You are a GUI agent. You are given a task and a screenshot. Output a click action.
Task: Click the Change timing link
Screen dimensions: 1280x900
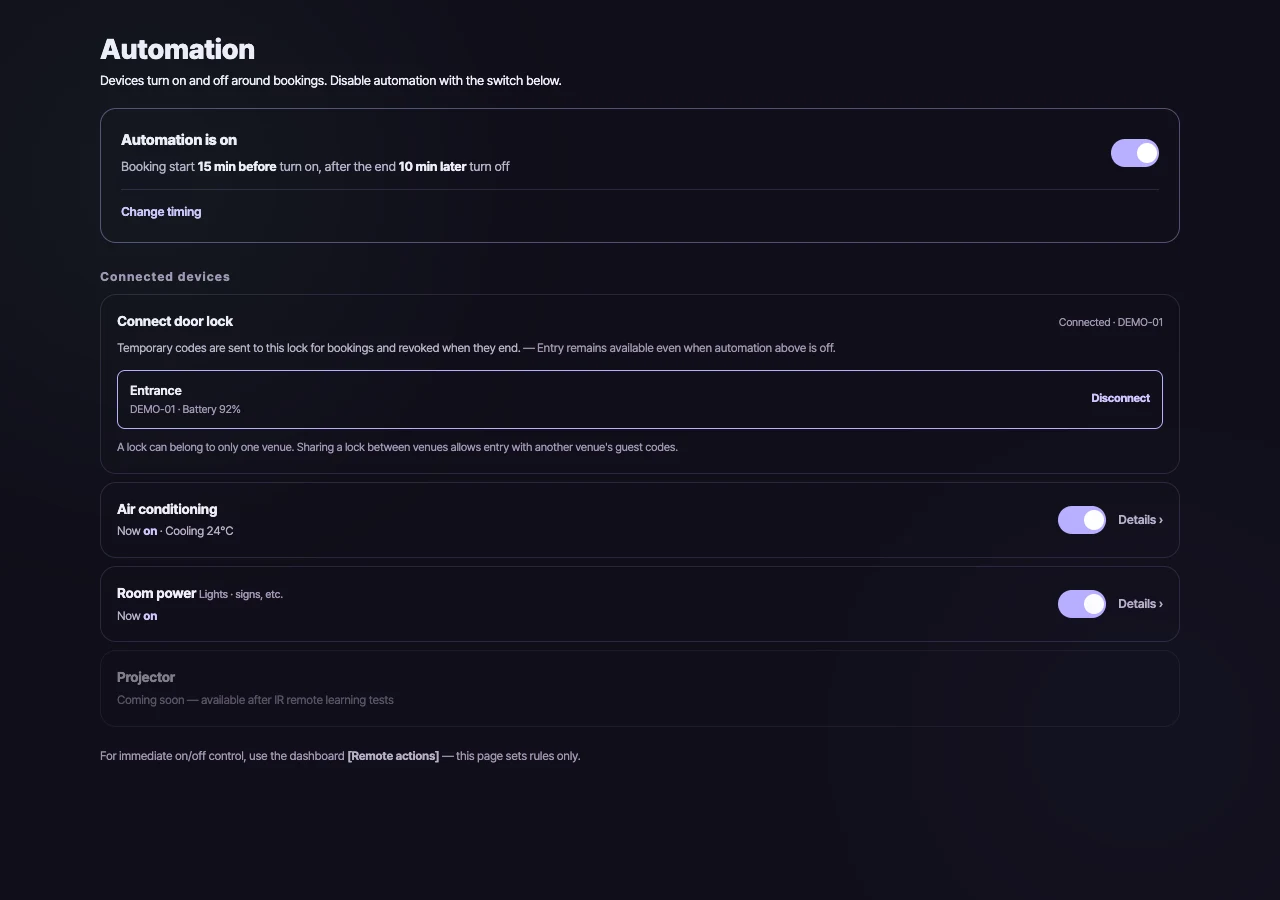click(161, 212)
